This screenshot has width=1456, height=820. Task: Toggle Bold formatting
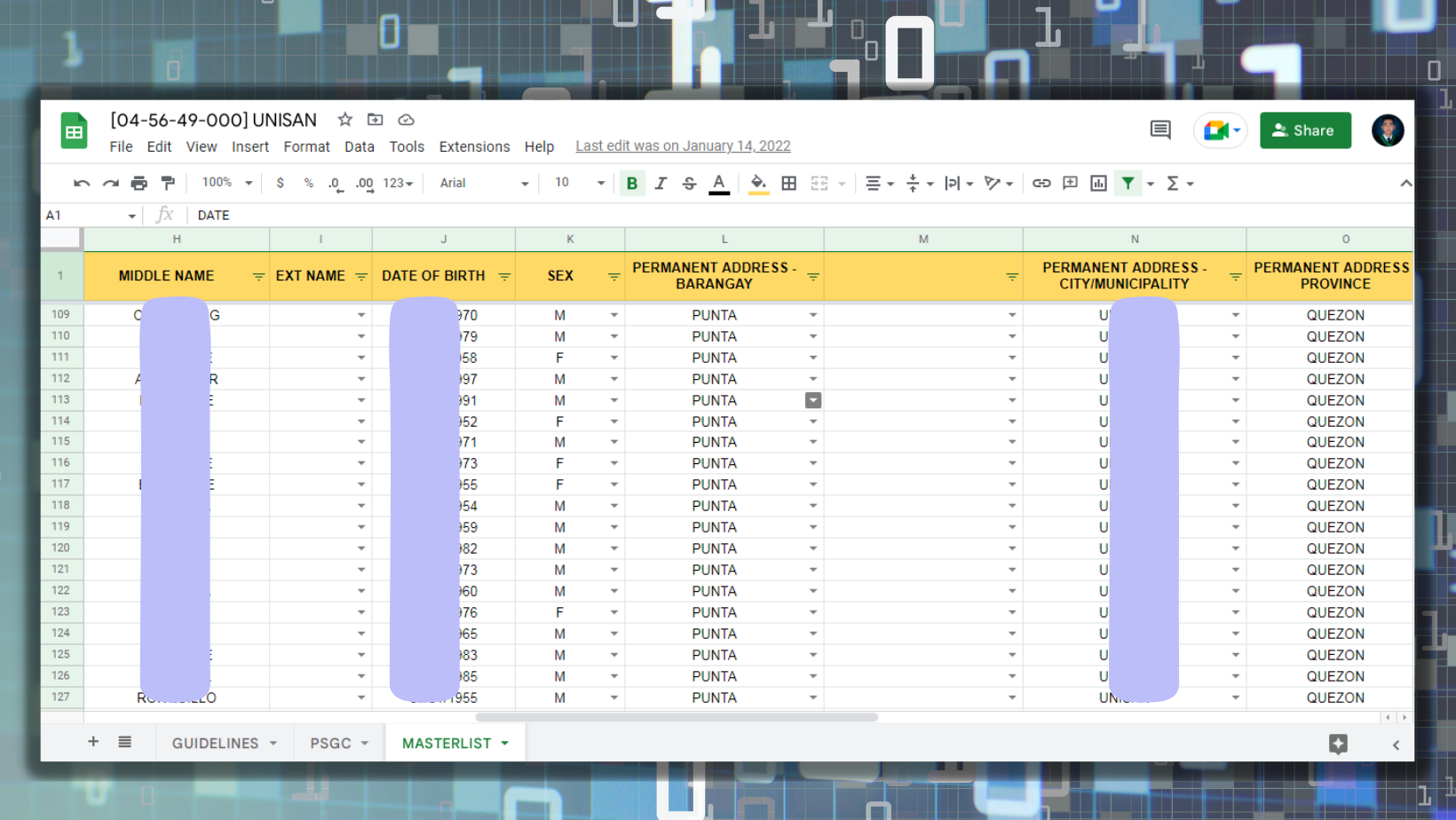[x=632, y=184]
